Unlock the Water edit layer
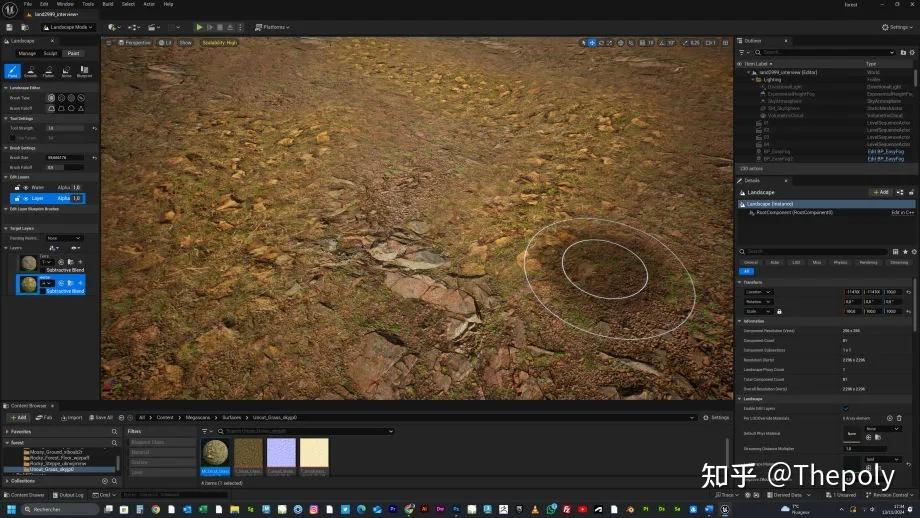 point(17,188)
